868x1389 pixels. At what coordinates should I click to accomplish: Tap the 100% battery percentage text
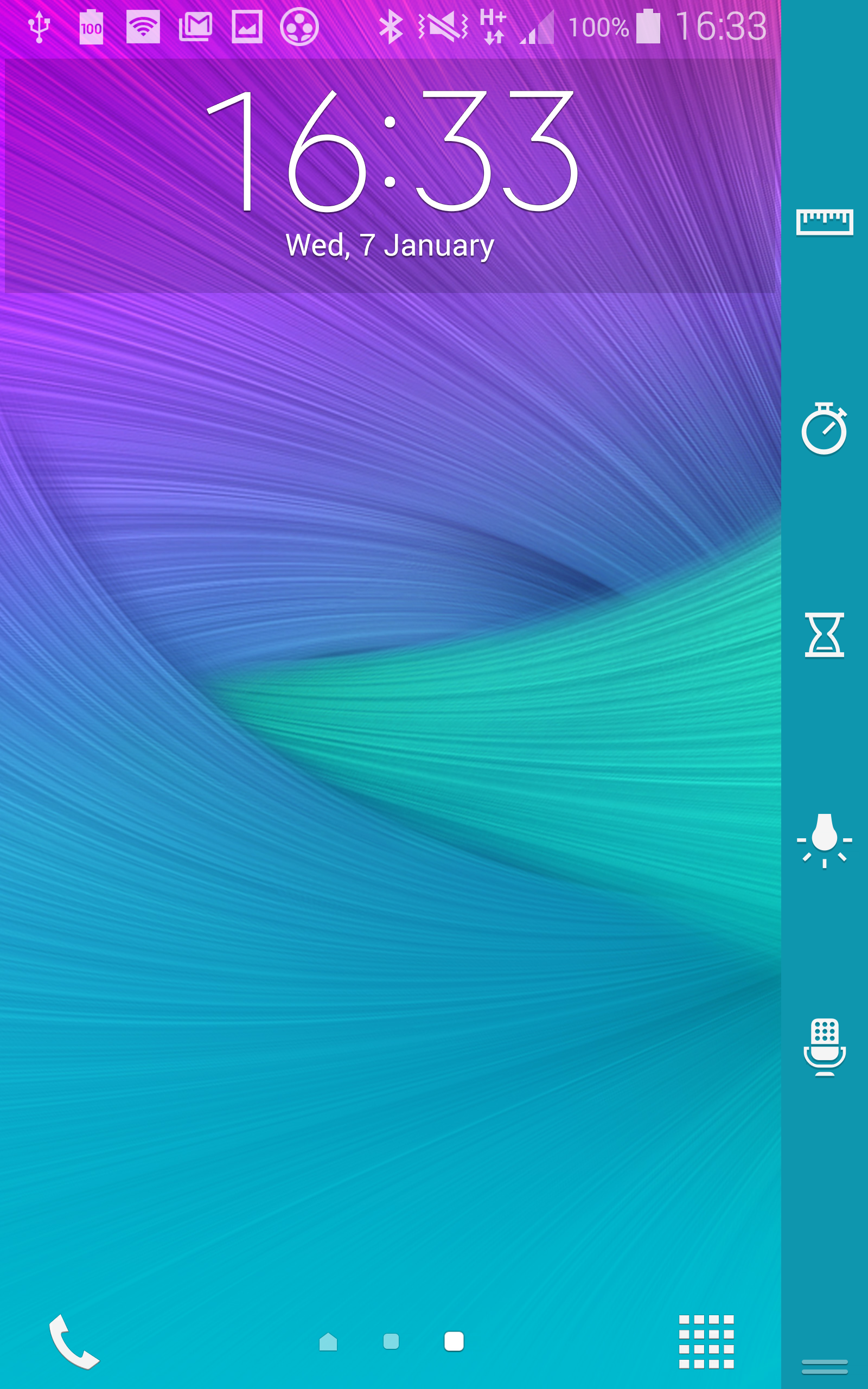pyautogui.click(x=599, y=28)
